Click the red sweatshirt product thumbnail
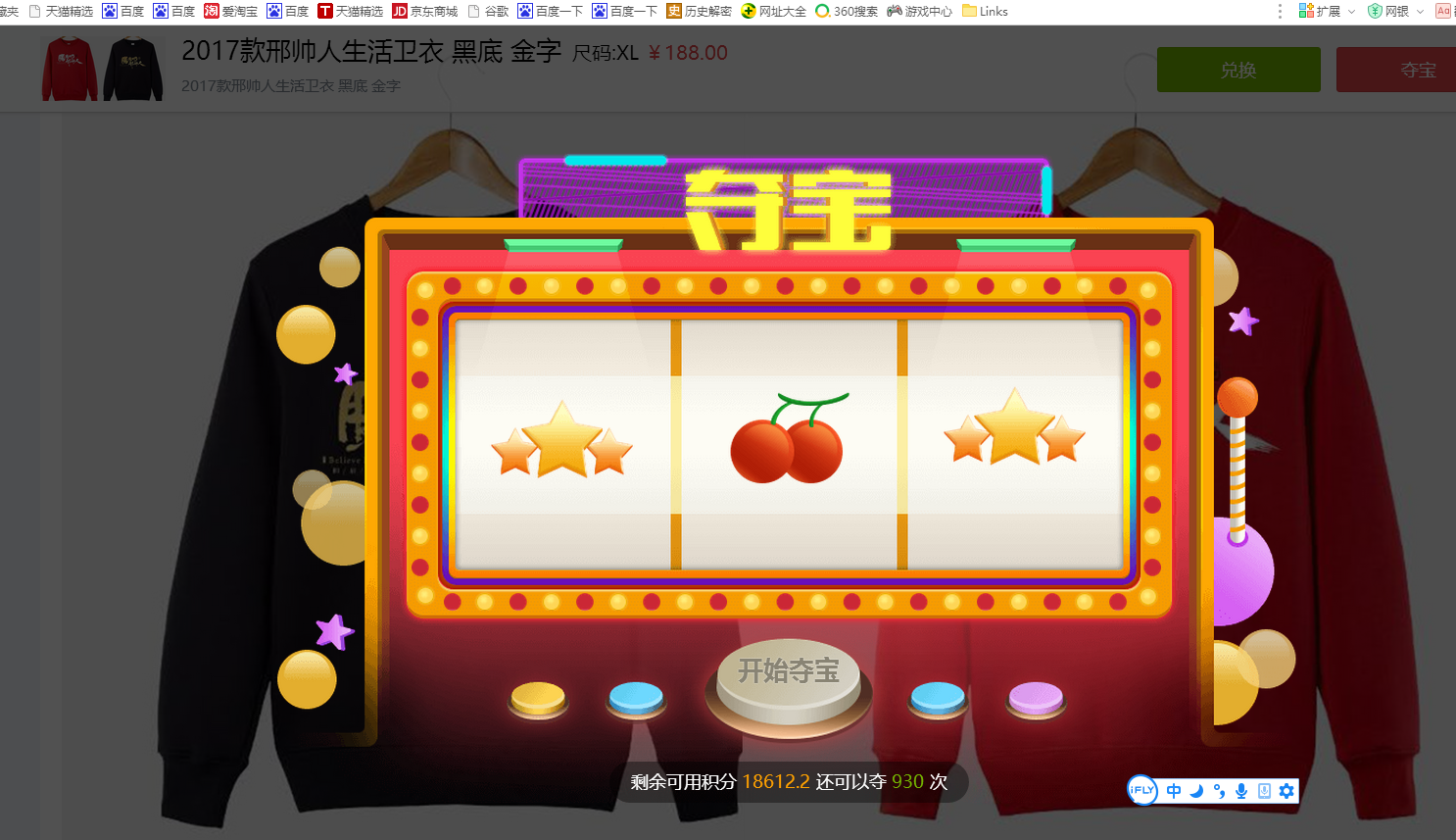Viewport: 1456px width, 840px height. [70, 70]
